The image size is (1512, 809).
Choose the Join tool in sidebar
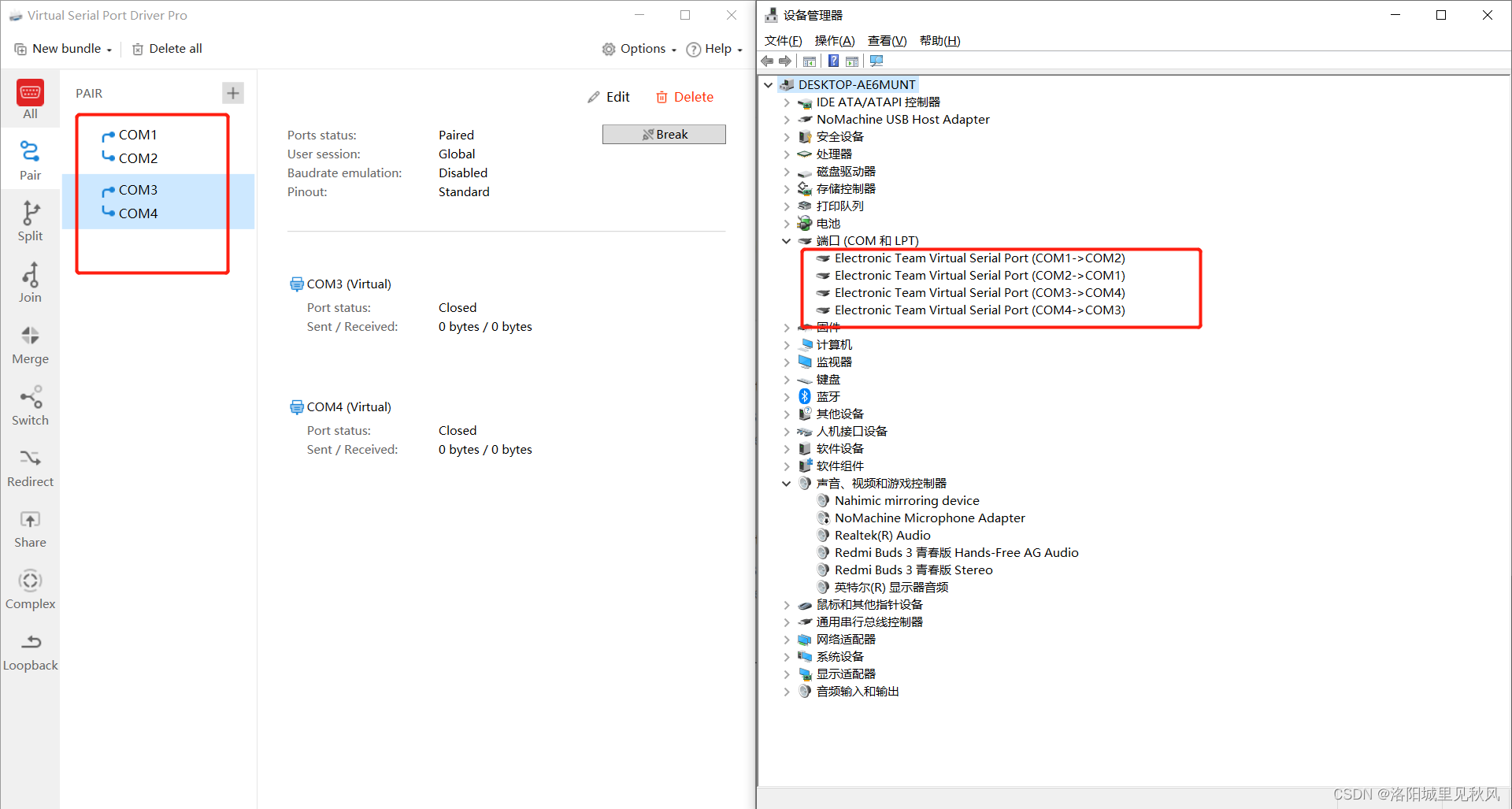pos(30,283)
